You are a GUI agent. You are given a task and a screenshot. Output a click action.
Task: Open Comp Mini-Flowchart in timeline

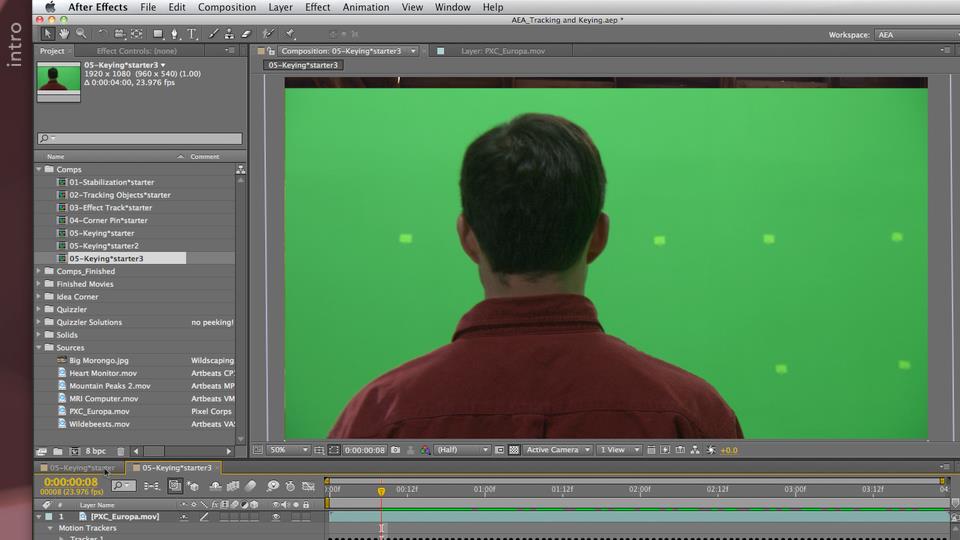pyautogui.click(x=151, y=486)
